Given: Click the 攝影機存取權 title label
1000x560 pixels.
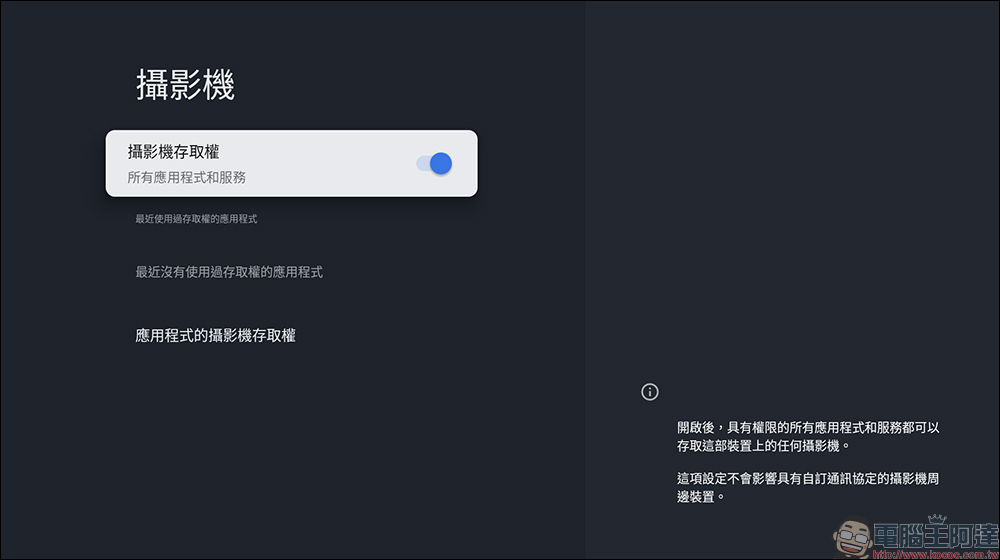Looking at the screenshot, I should tap(174, 152).
